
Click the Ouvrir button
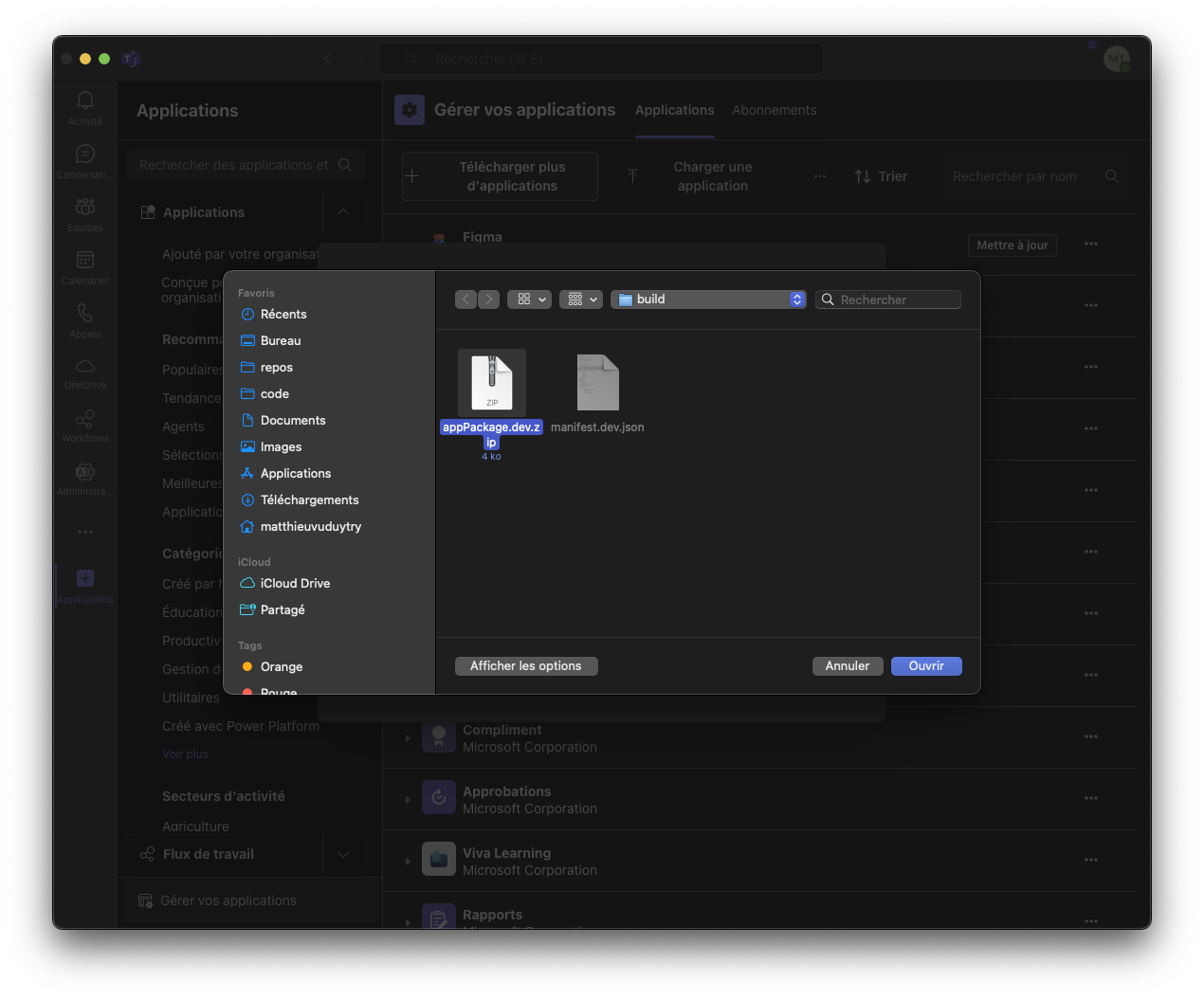926,666
